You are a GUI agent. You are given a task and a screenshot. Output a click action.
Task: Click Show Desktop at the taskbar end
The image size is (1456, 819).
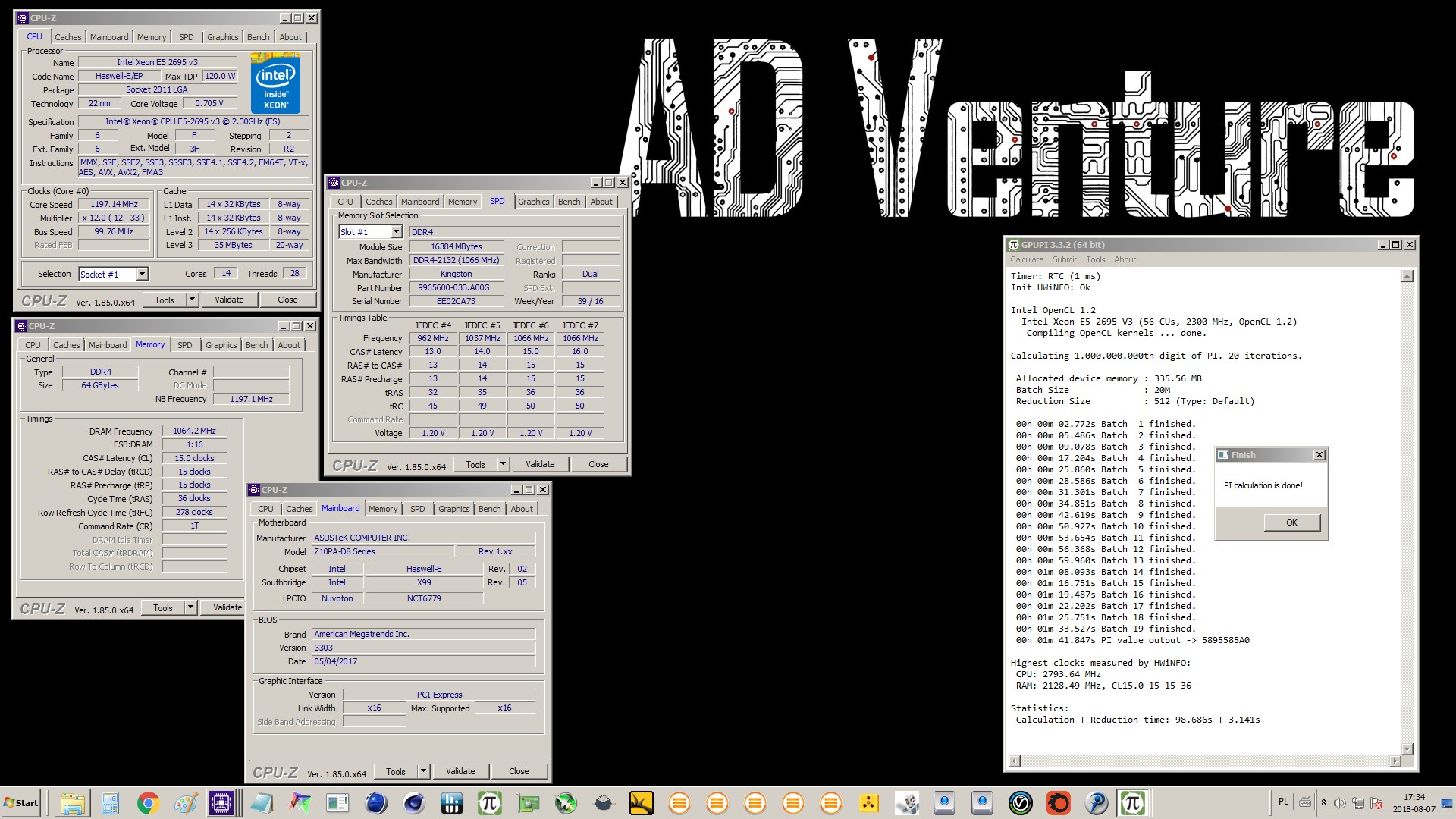tap(1448, 802)
